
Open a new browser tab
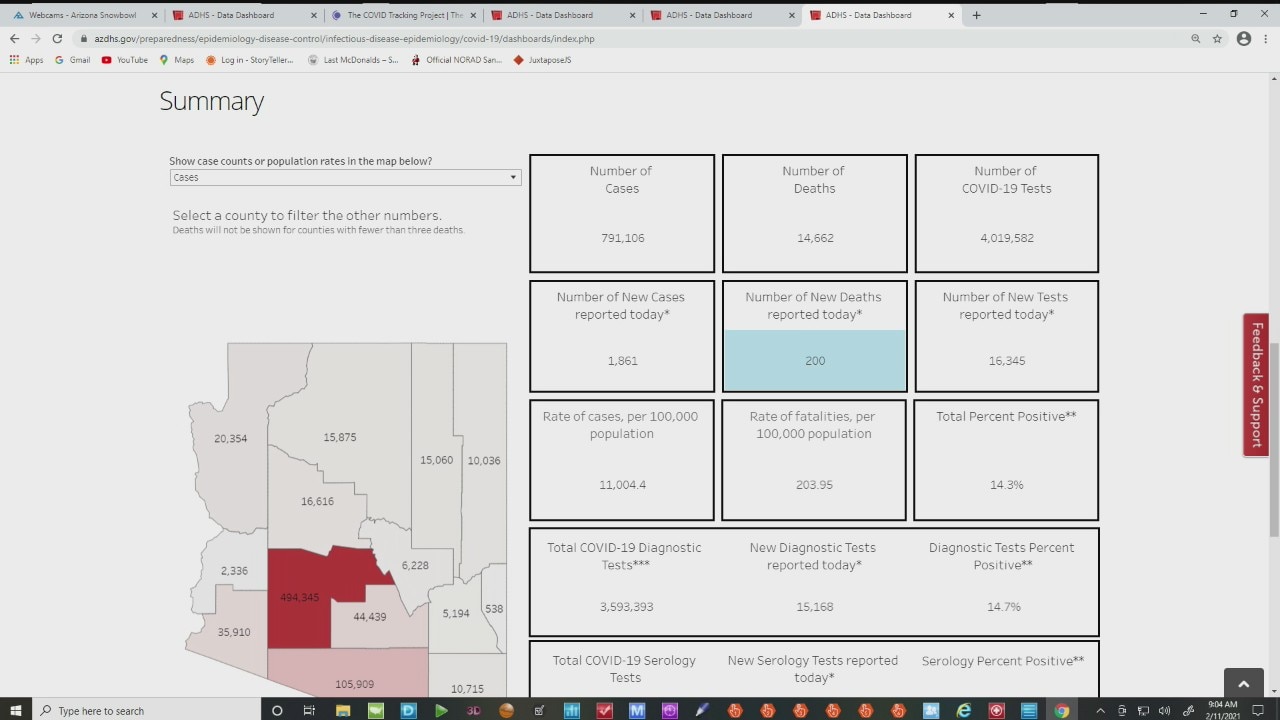(x=976, y=15)
